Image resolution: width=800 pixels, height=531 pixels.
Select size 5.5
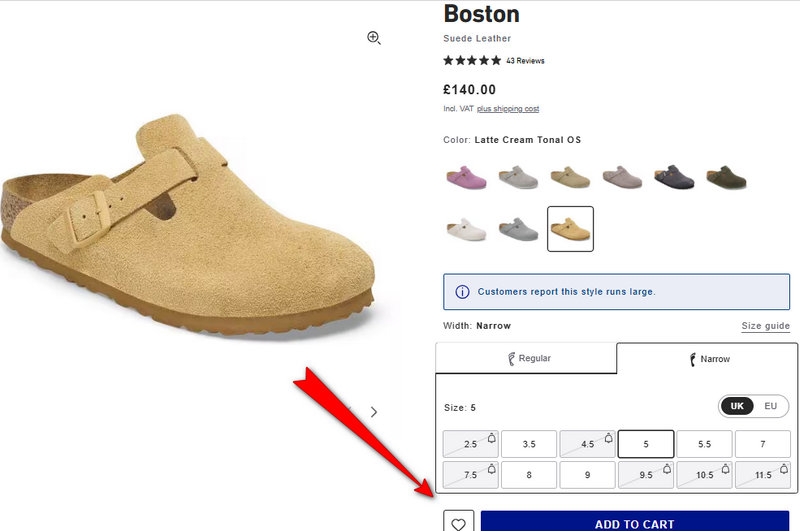[705, 444]
